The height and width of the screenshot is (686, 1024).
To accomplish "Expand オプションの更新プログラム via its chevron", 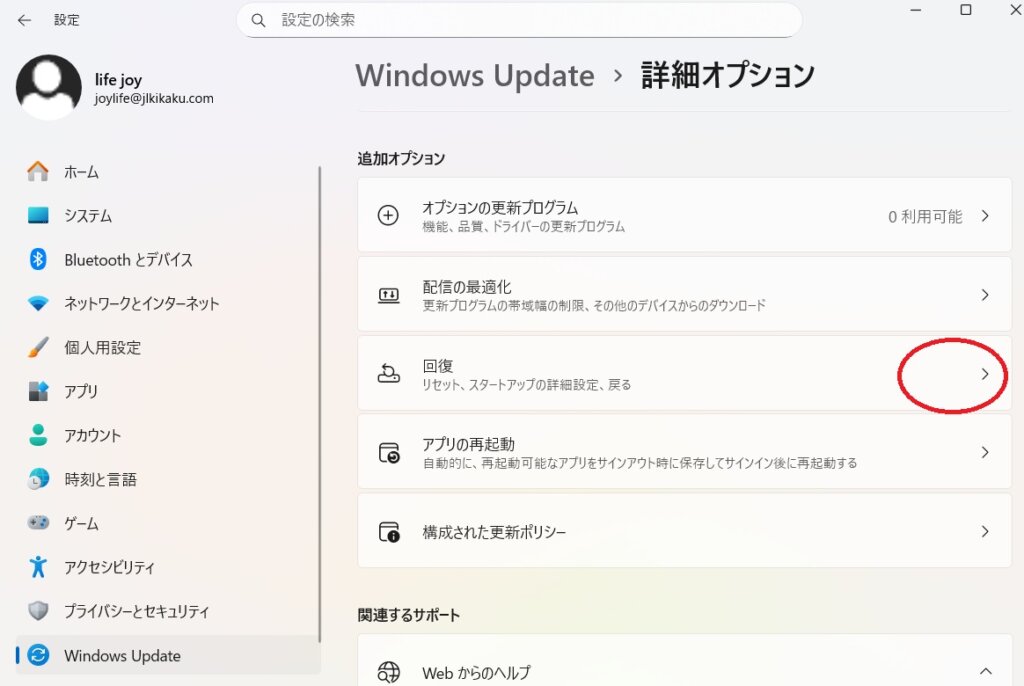I will click(x=985, y=216).
